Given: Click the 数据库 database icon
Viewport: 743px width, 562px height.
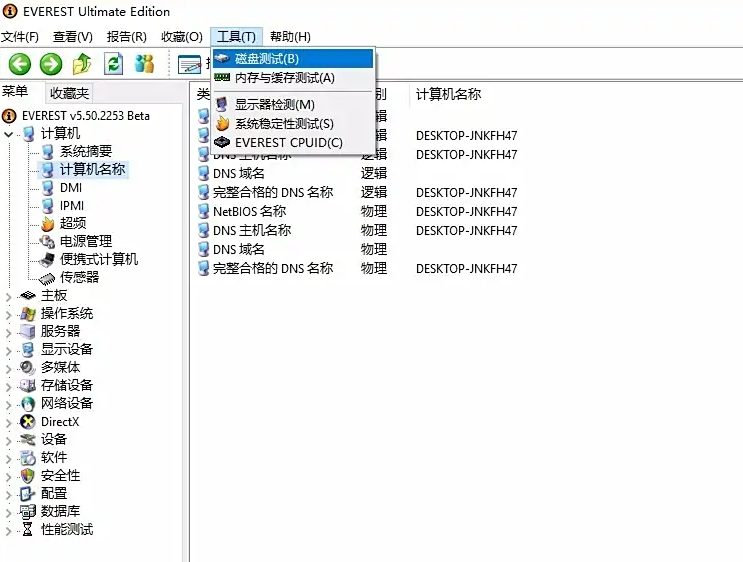Looking at the screenshot, I should pyautogui.click(x=28, y=512).
